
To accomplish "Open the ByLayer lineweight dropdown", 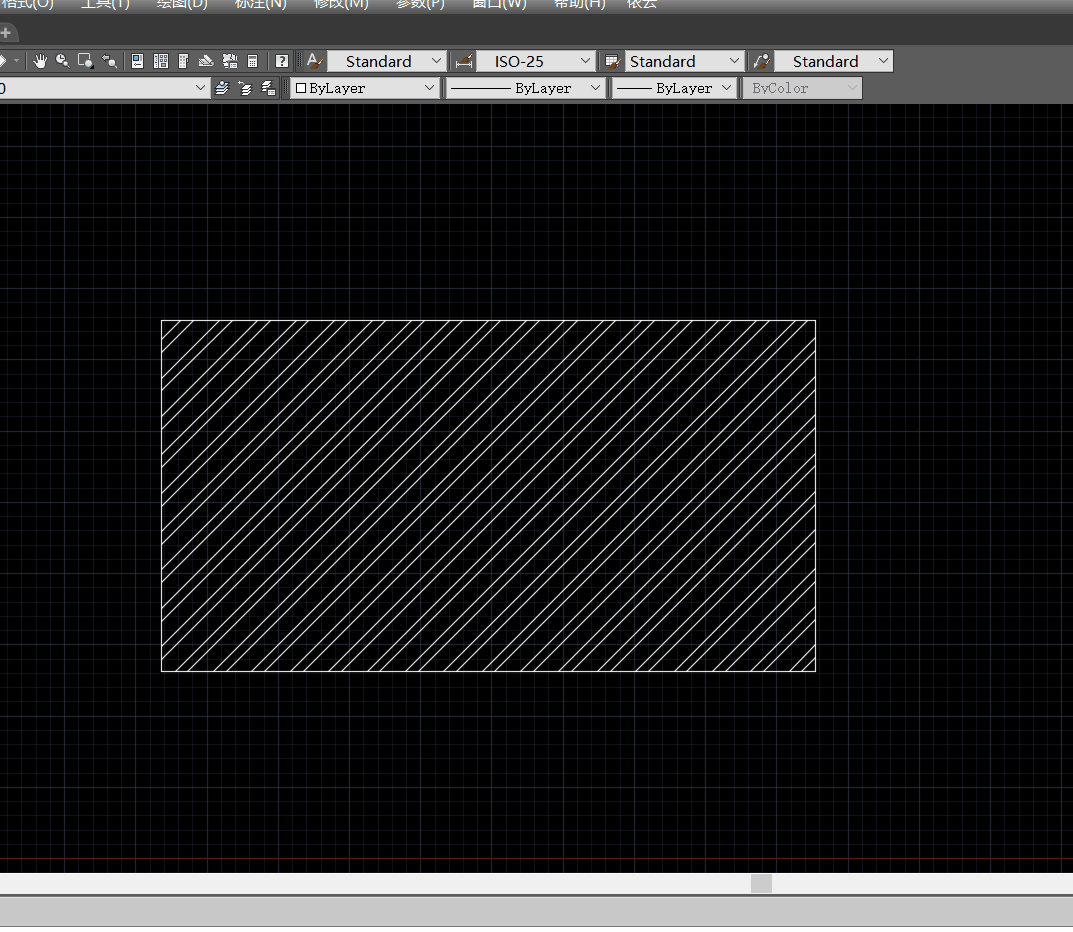I will [674, 88].
